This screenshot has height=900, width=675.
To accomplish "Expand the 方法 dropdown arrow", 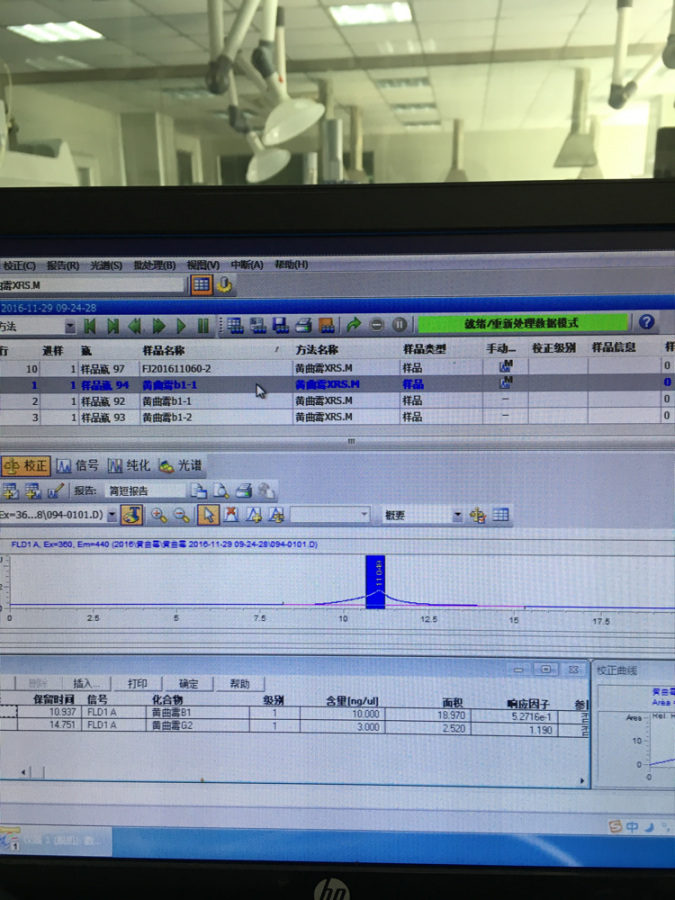I will [69, 327].
